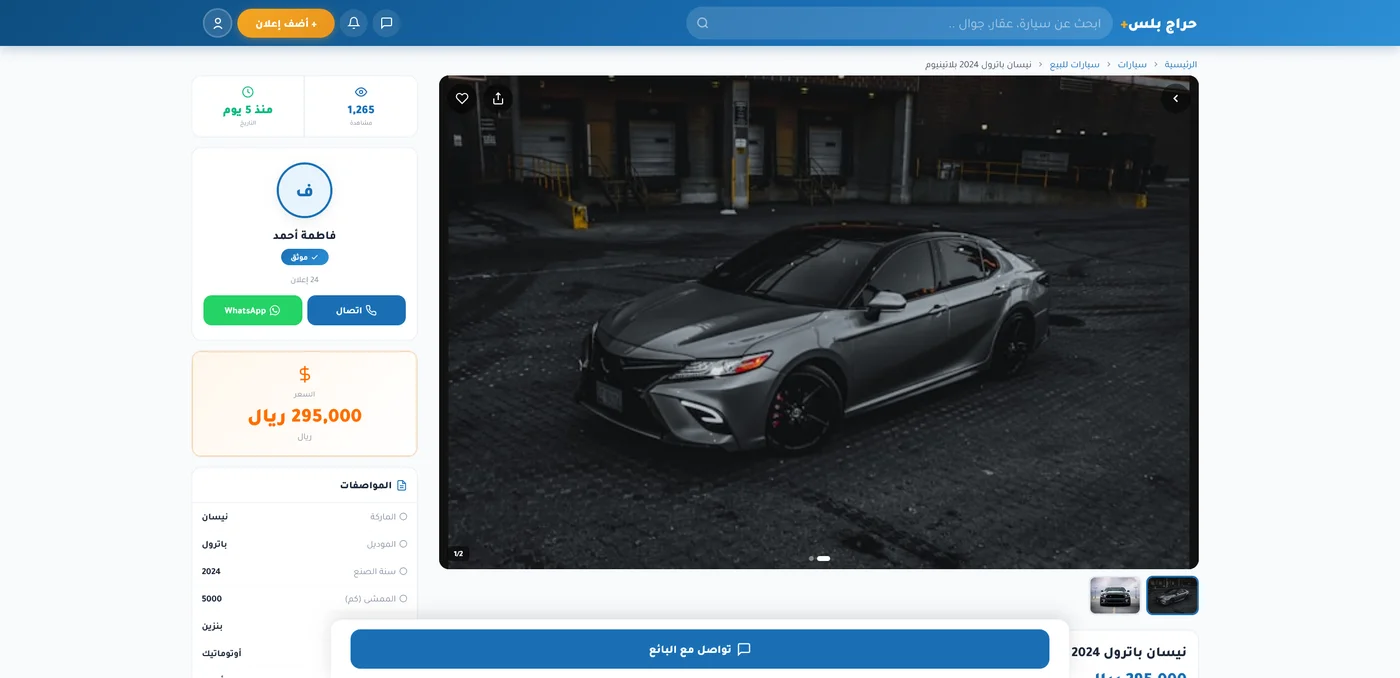Click the search input field
This screenshot has width=1400, height=678.
point(899,23)
